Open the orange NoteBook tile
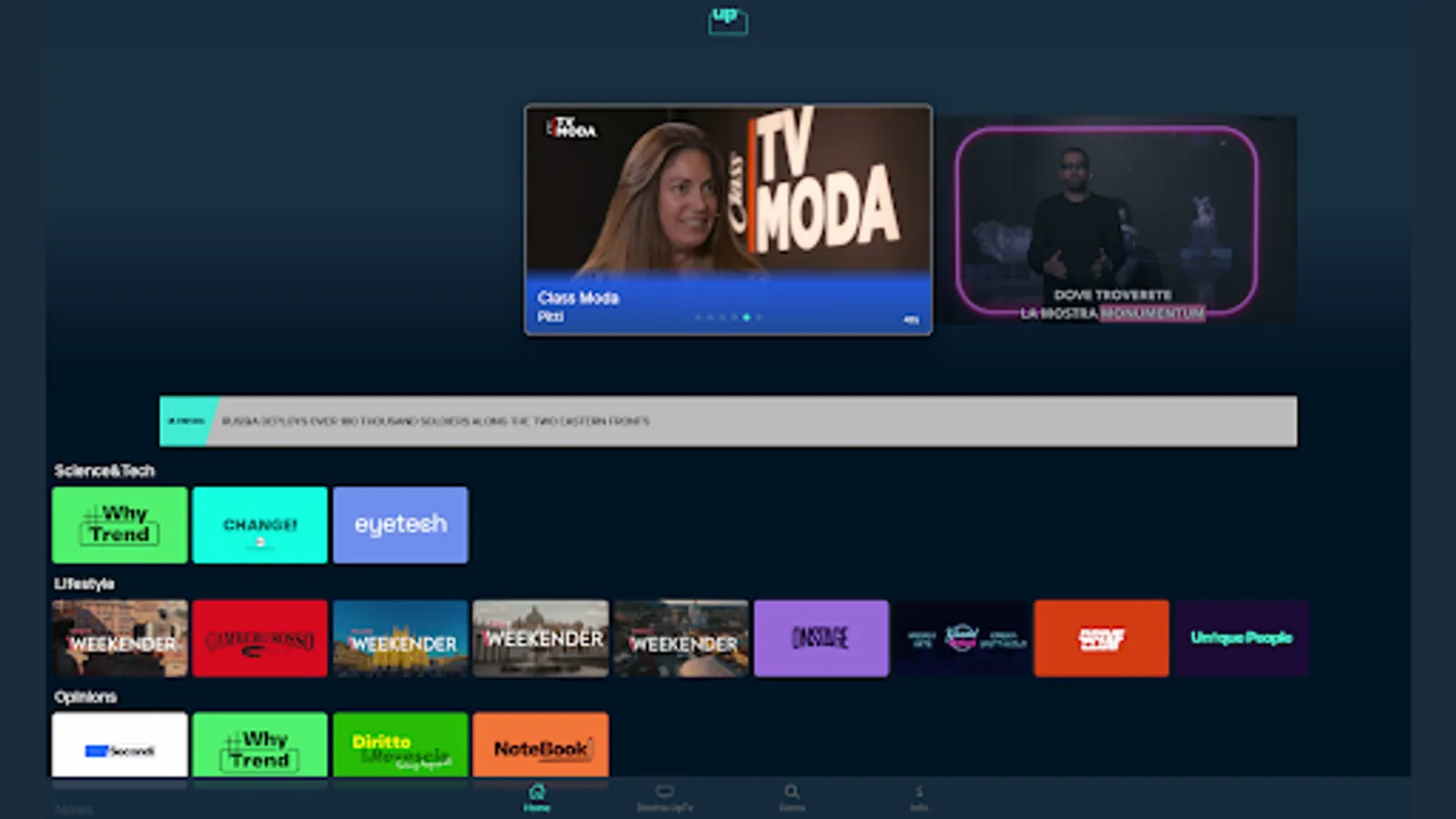 [541, 745]
